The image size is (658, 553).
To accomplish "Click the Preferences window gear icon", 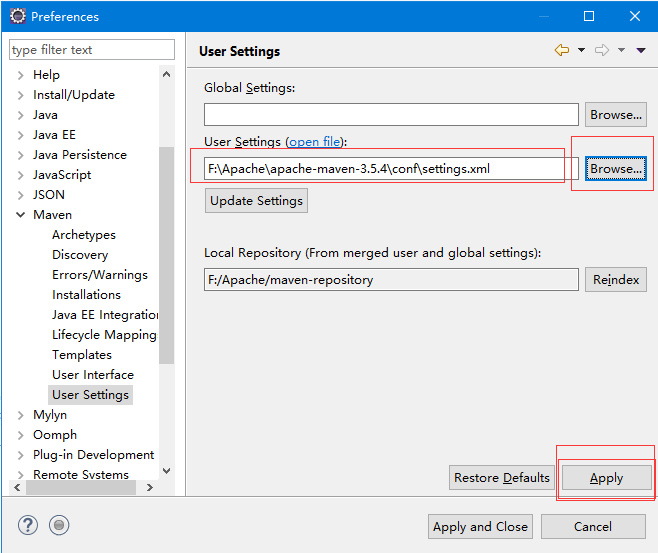I will tap(17, 16).
